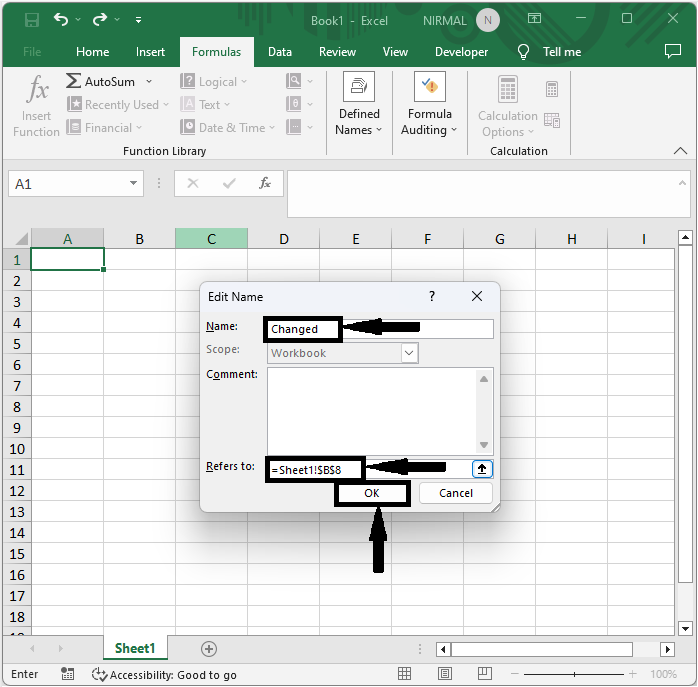Select the Sheet1 tab
The width and height of the screenshot is (698, 687).
135,648
